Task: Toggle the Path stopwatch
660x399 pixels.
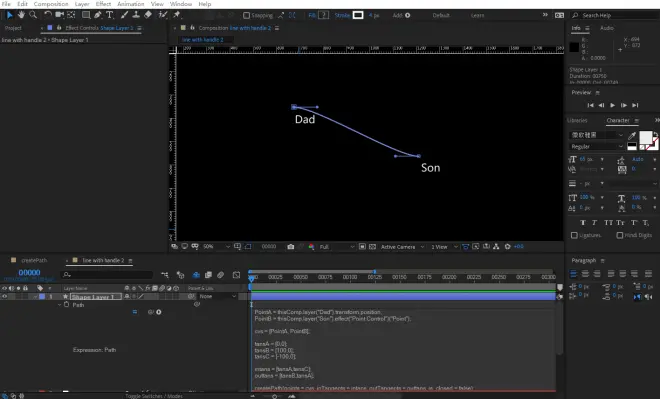Action: click(67, 304)
